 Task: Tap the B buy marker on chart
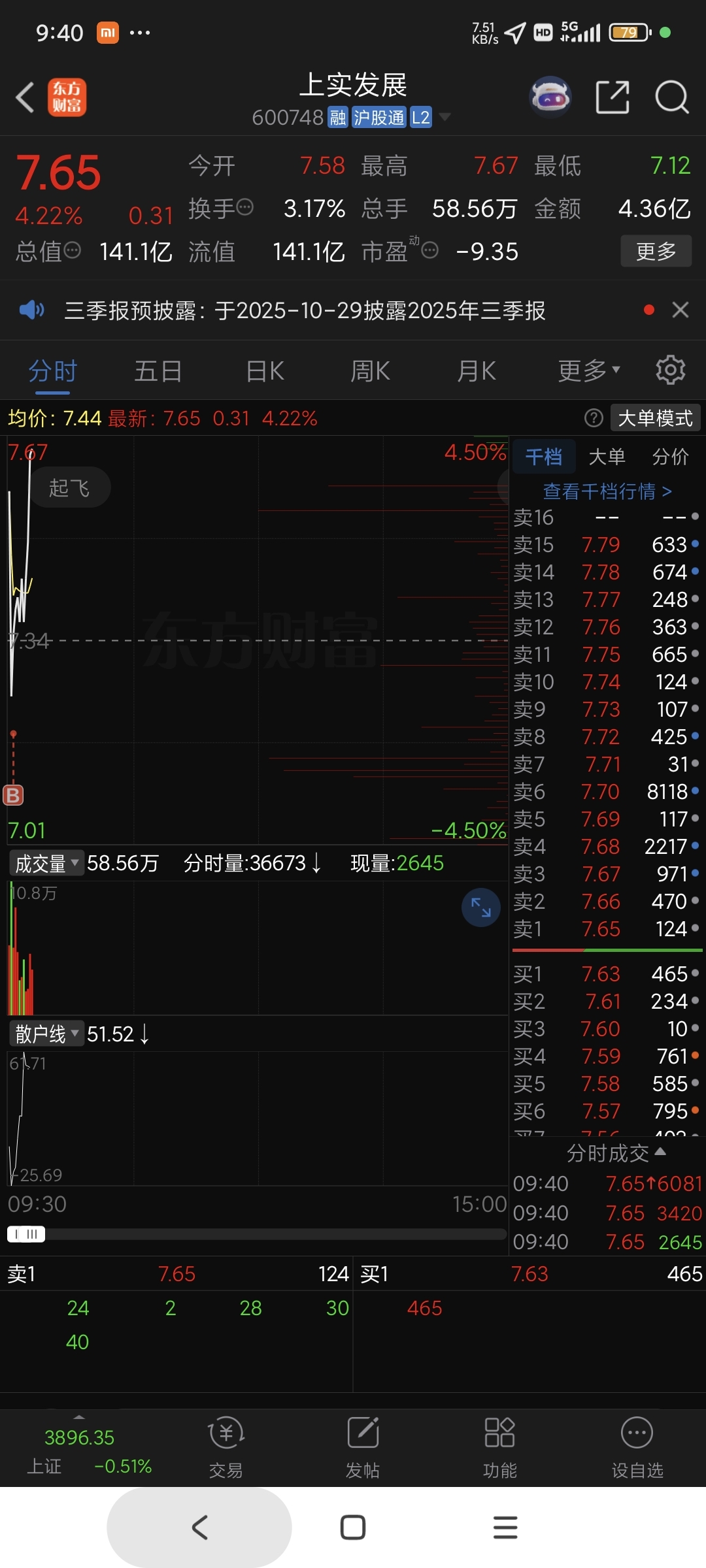[13, 794]
